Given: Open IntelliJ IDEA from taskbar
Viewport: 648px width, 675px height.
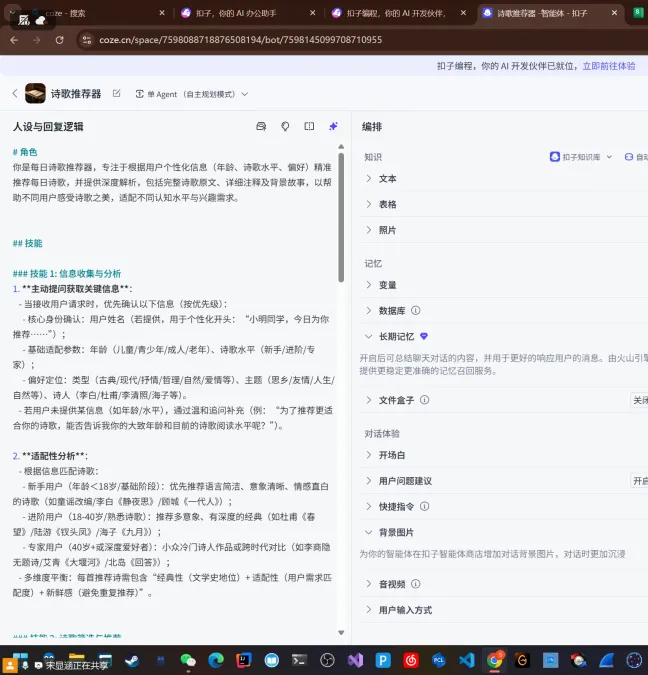Looking at the screenshot, I should [244, 660].
